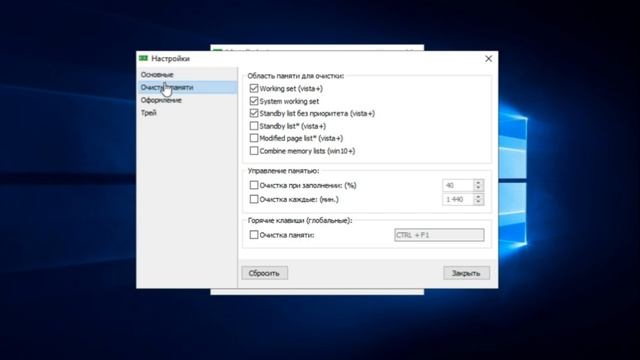Enable Очистка каждые (мин.) checkbox
The image size is (640, 360).
pyautogui.click(x=254, y=199)
